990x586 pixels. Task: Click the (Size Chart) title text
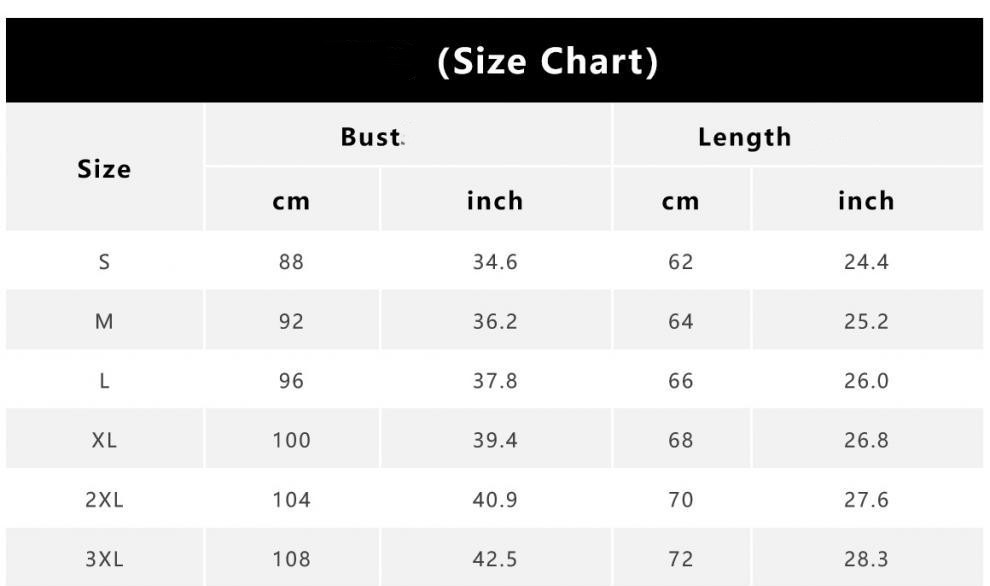click(x=548, y=62)
